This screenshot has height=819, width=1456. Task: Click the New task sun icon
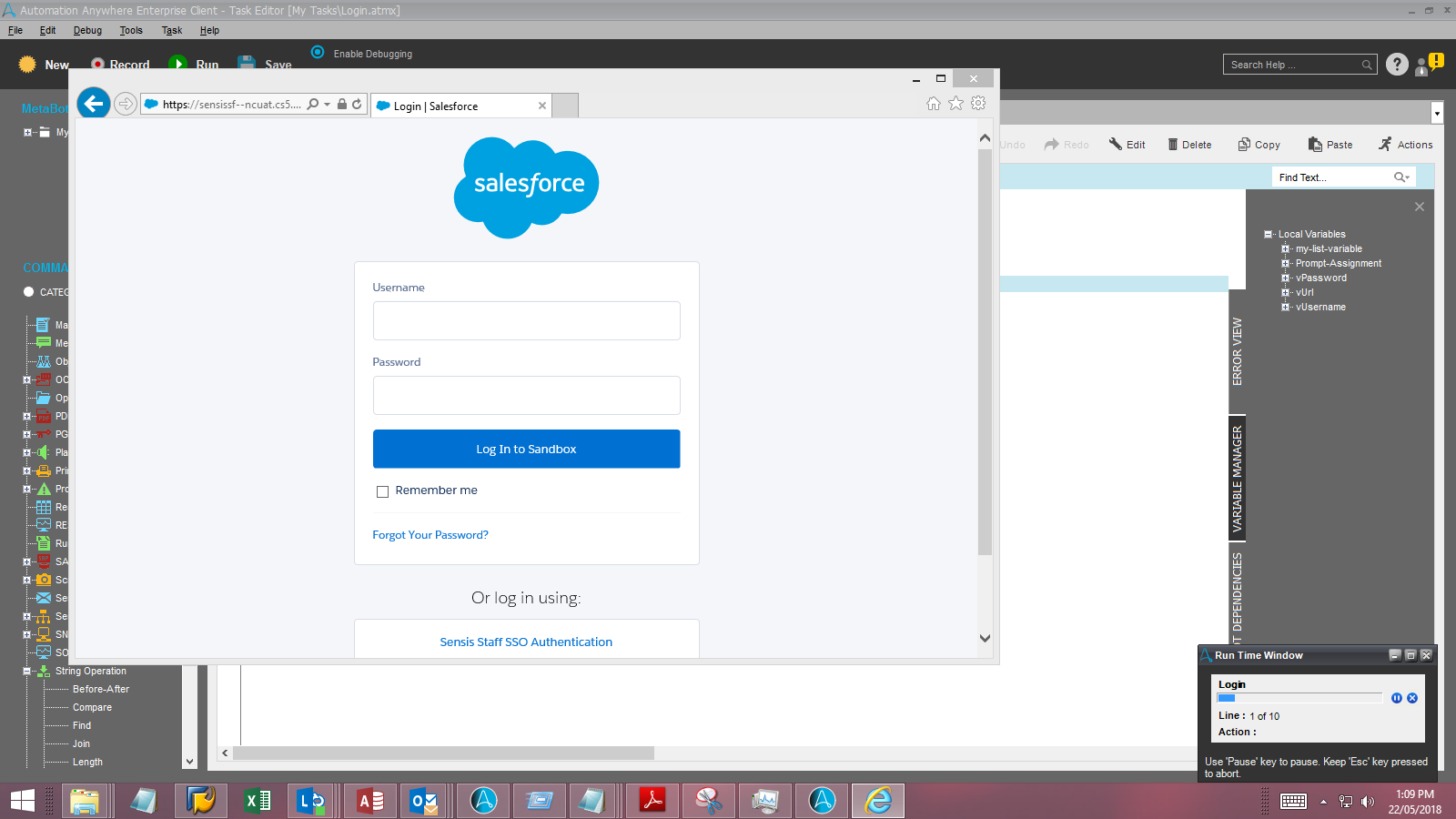pos(27,64)
